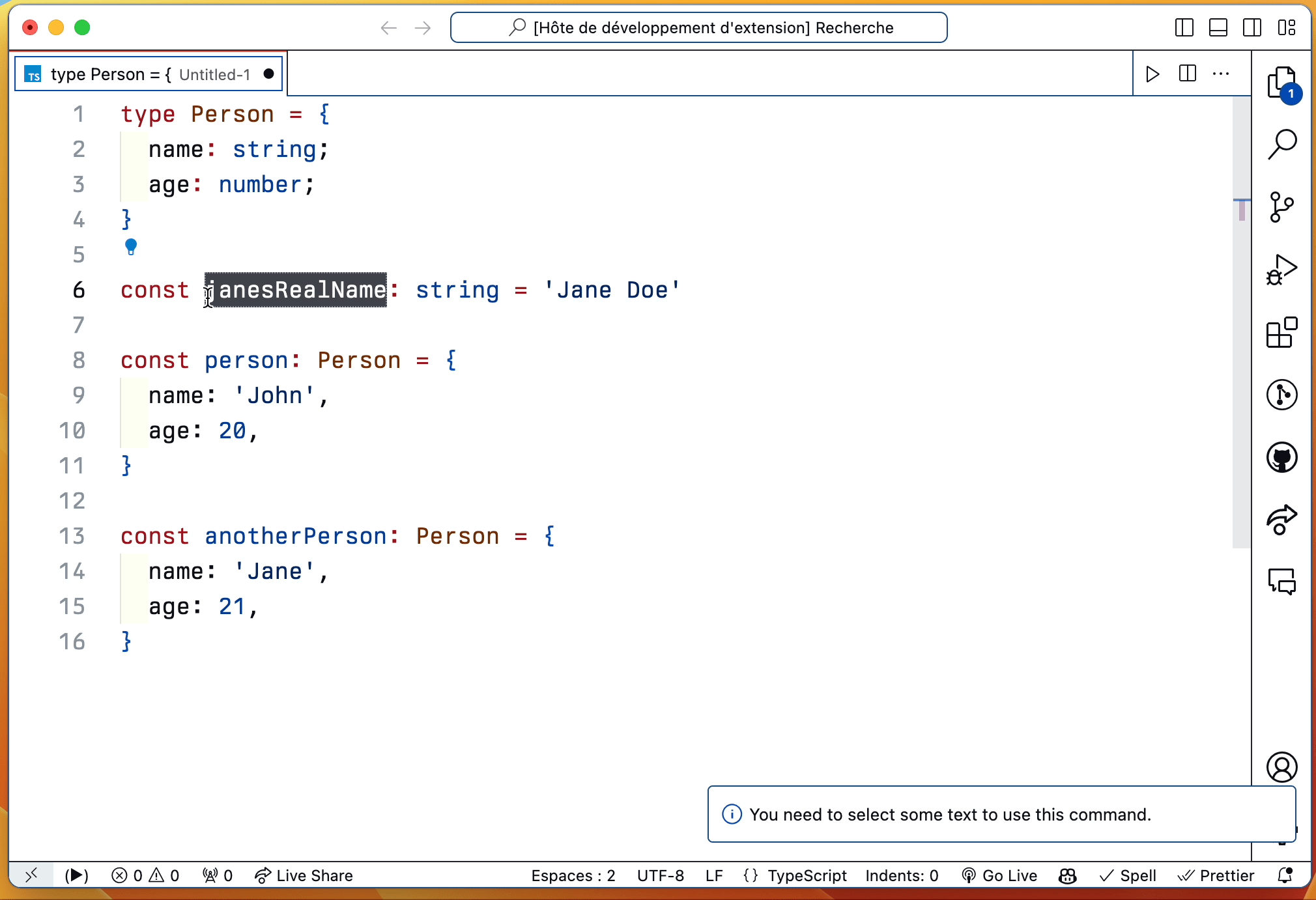This screenshot has height=900, width=1316.
Task: Open the GitHub panel icon
Action: tap(1281, 457)
